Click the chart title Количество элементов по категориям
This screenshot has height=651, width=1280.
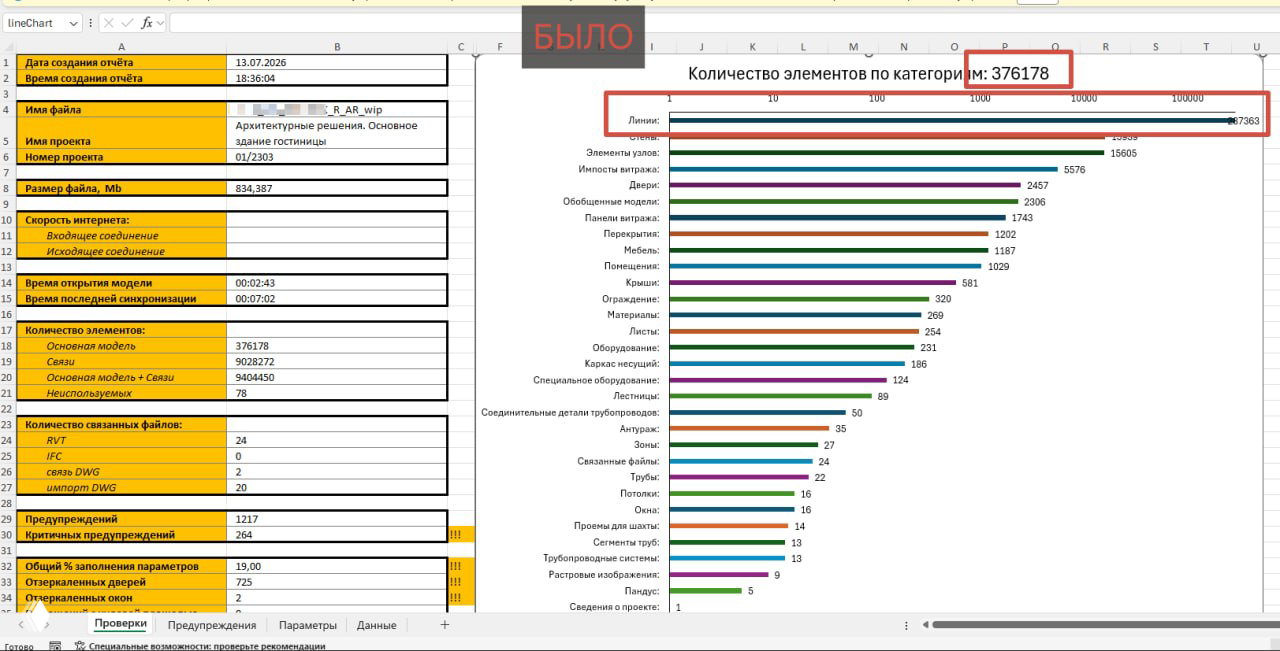pyautogui.click(x=868, y=73)
